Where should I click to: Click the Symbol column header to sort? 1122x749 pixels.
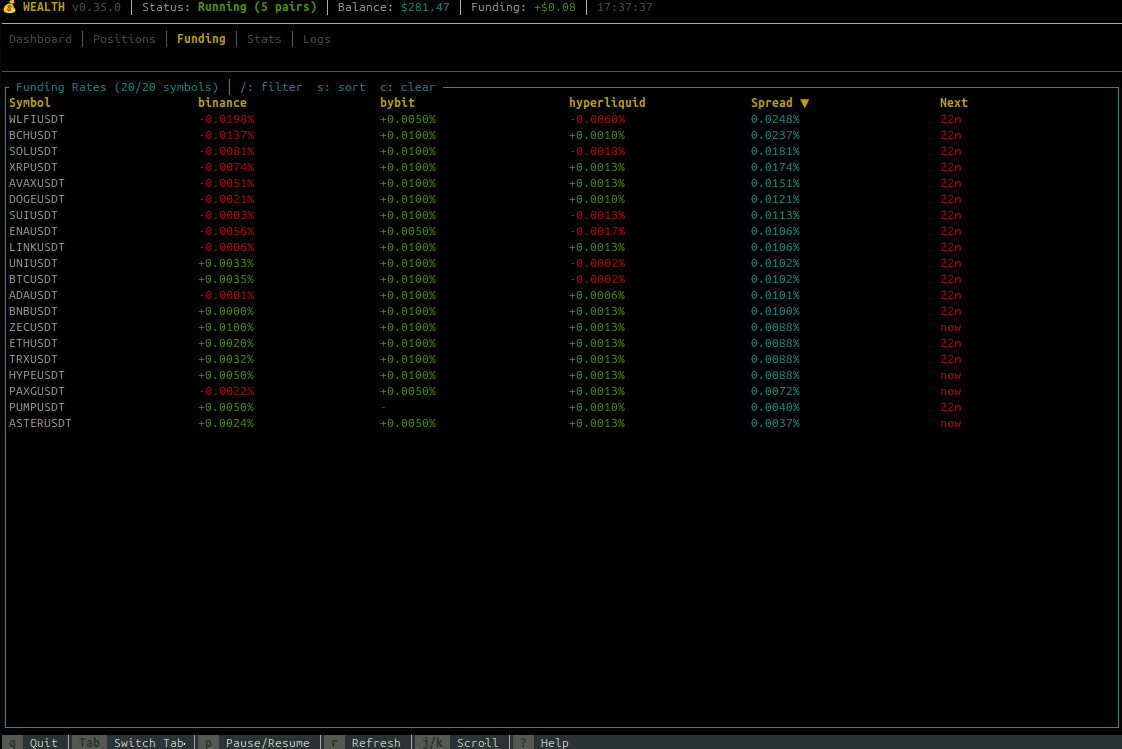click(x=28, y=102)
